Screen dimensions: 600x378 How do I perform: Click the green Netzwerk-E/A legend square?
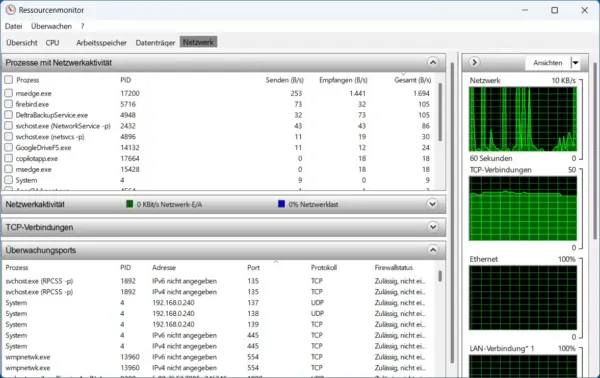click(130, 204)
